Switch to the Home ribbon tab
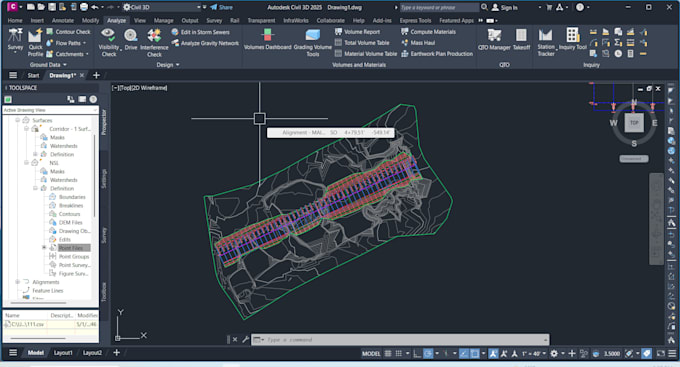 15,20
